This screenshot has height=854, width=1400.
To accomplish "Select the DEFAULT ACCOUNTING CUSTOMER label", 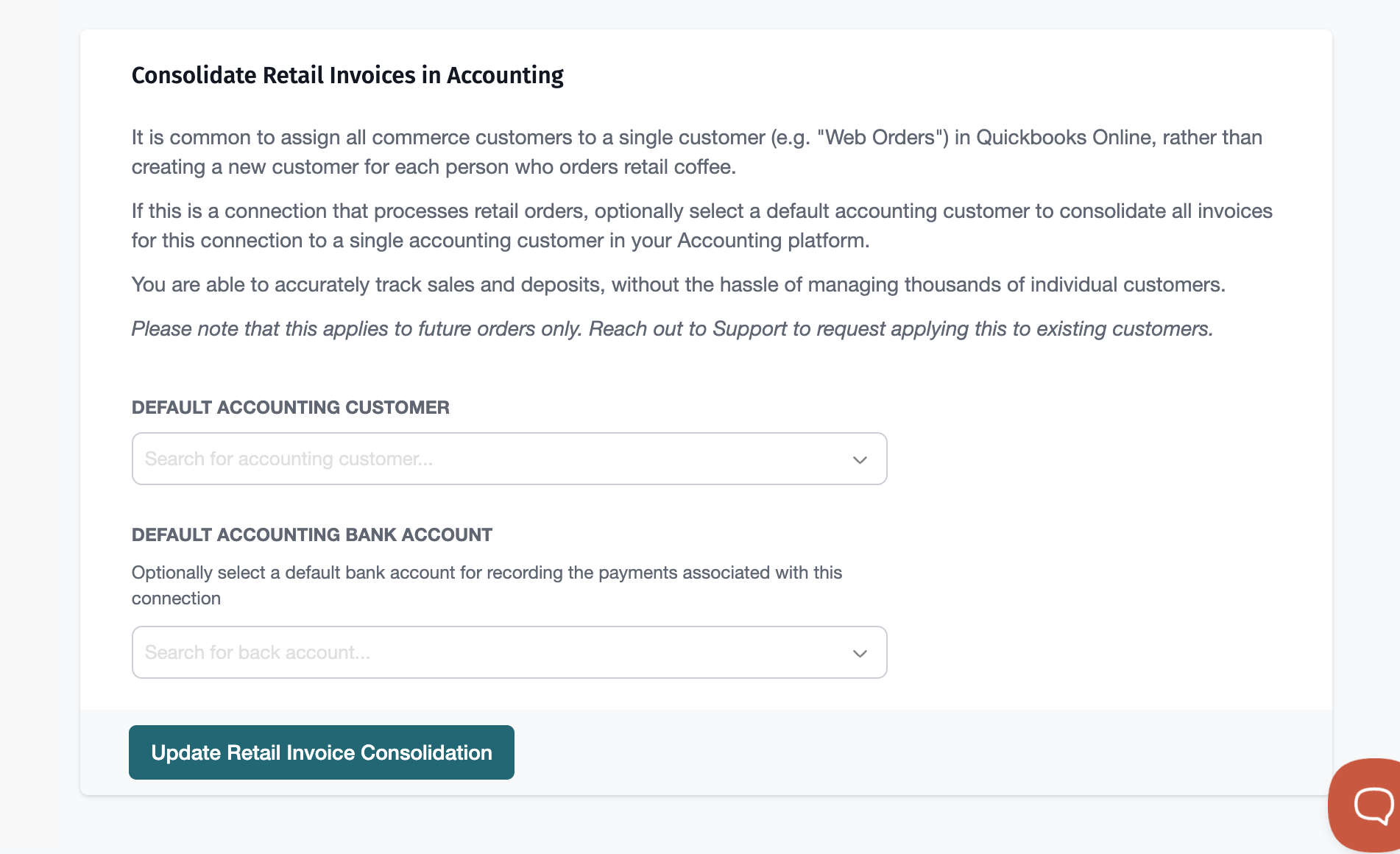I will [290, 407].
